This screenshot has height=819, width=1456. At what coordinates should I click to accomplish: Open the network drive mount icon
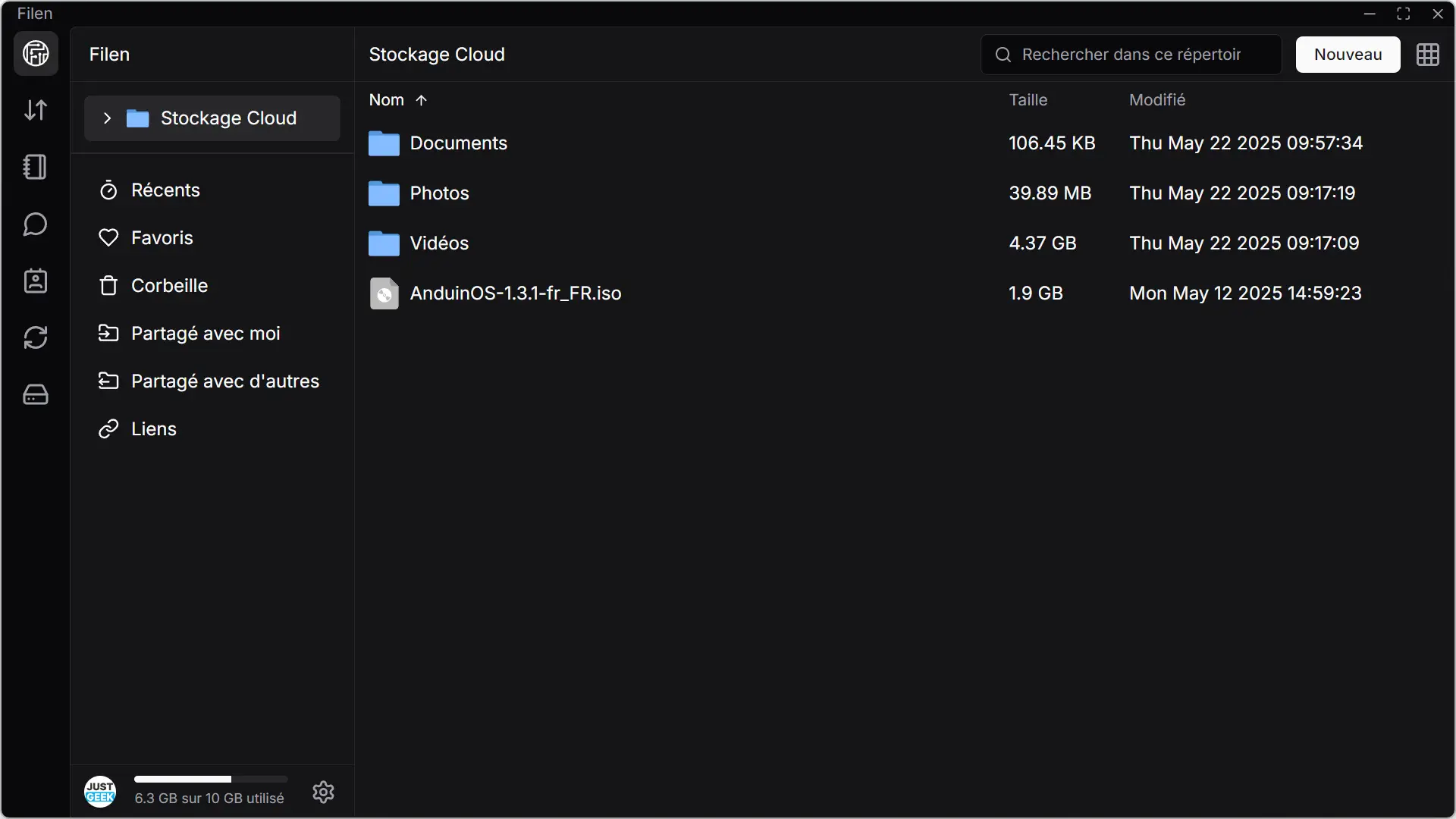pyautogui.click(x=36, y=394)
